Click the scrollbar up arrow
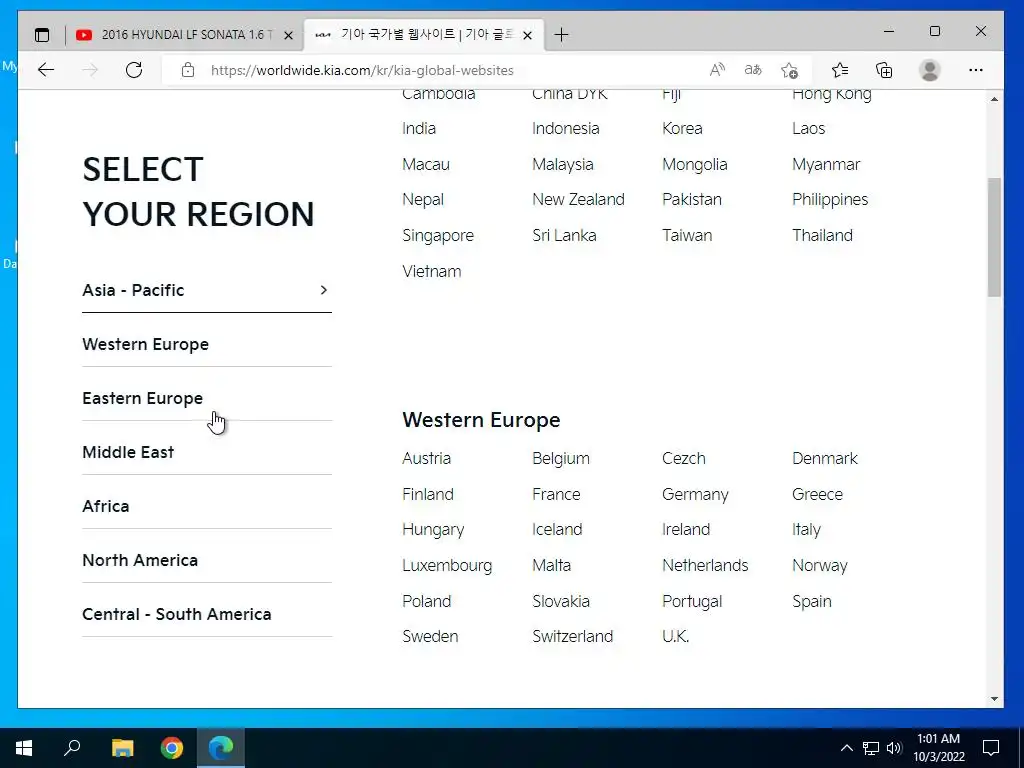This screenshot has width=1024, height=768. pos(994,99)
